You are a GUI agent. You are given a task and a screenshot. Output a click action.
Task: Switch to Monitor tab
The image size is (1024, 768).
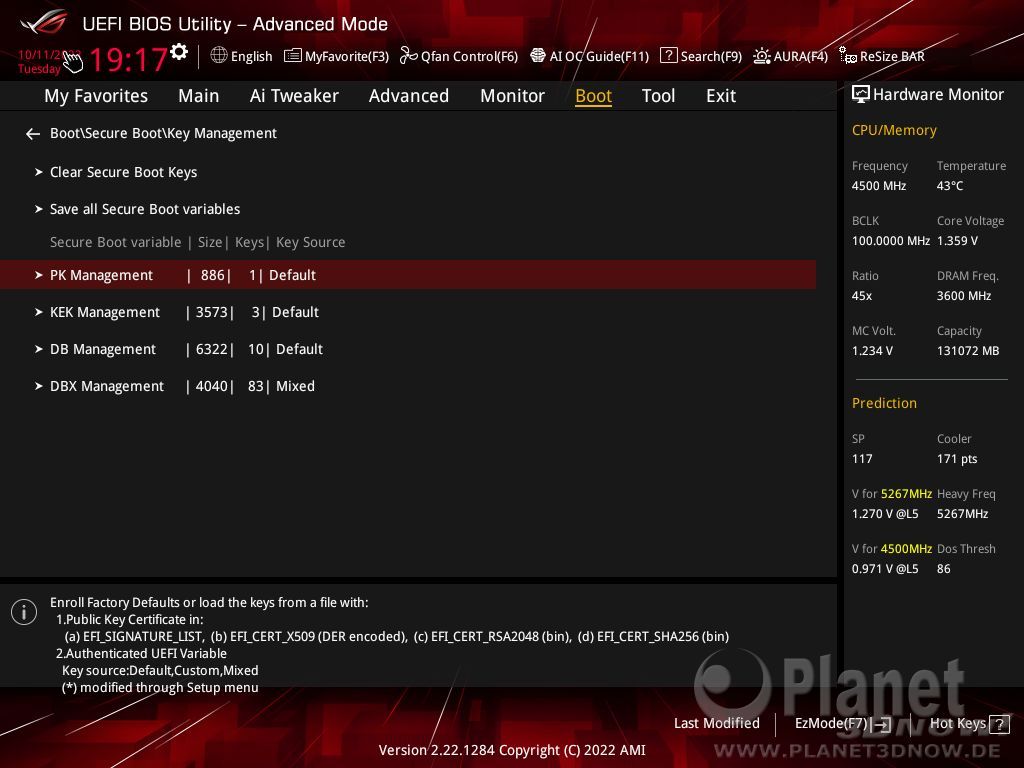[512, 96]
